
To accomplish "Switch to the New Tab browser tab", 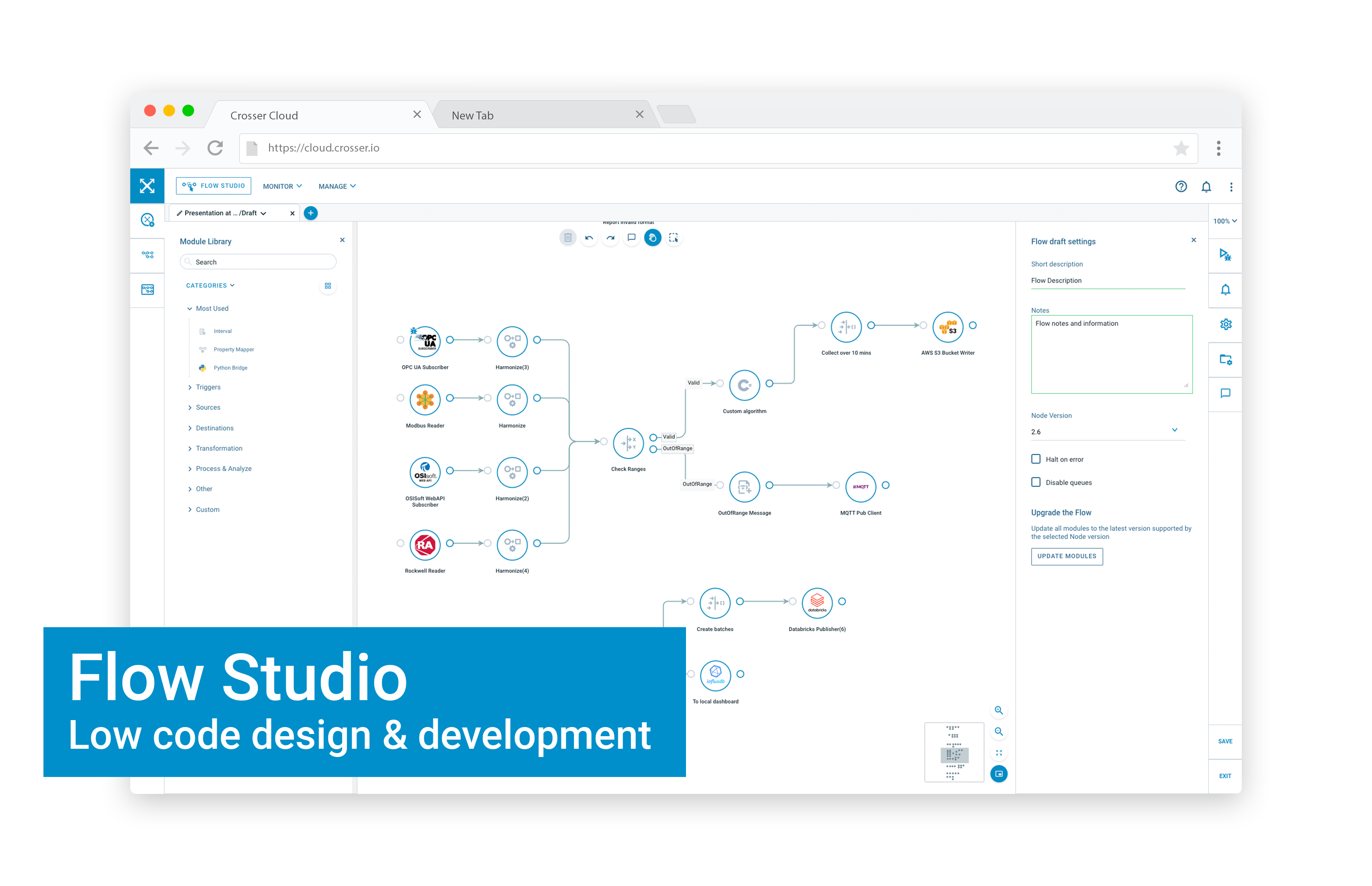I will pos(472,115).
